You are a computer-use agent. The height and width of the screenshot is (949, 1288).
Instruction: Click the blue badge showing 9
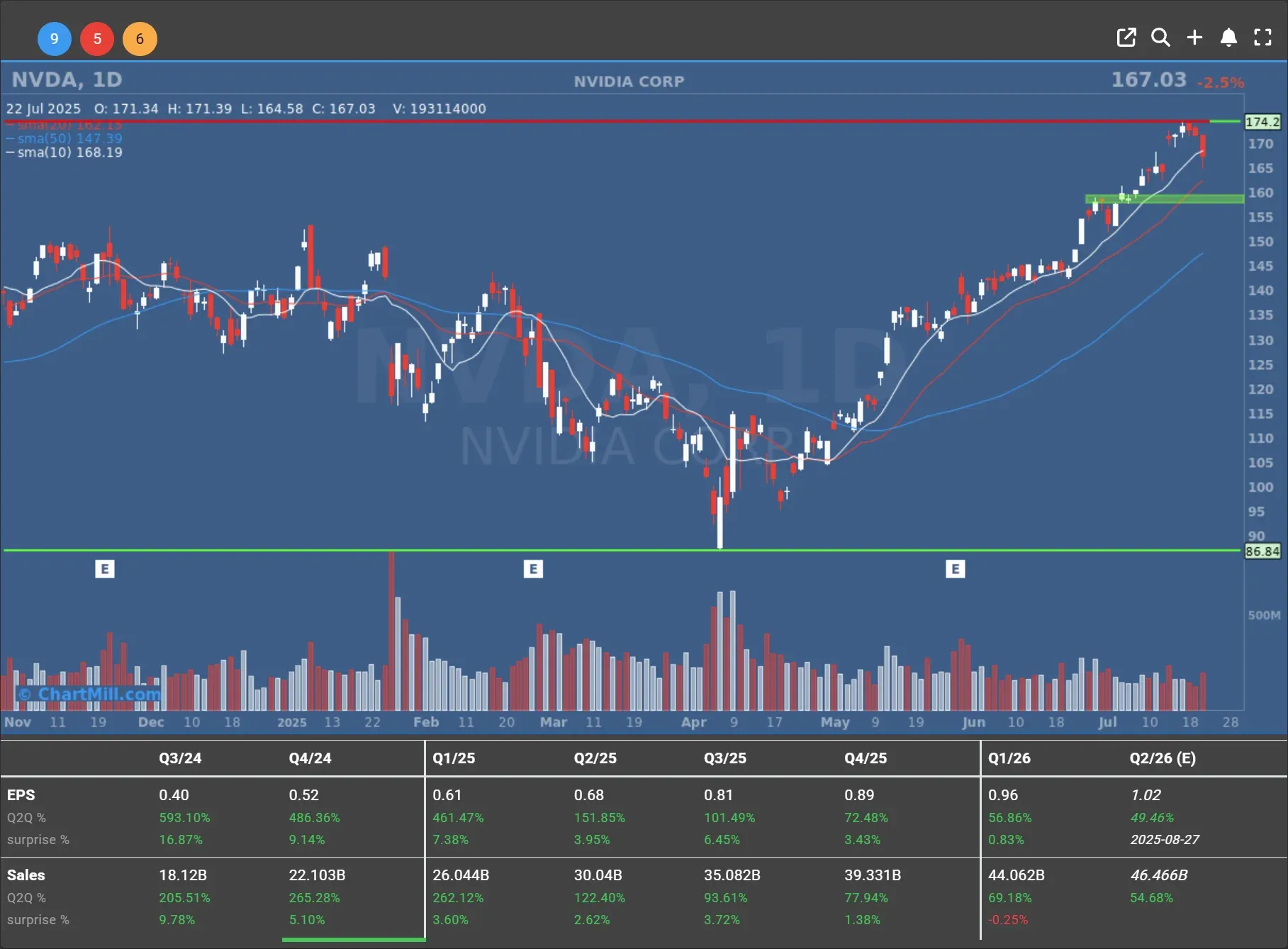point(55,39)
